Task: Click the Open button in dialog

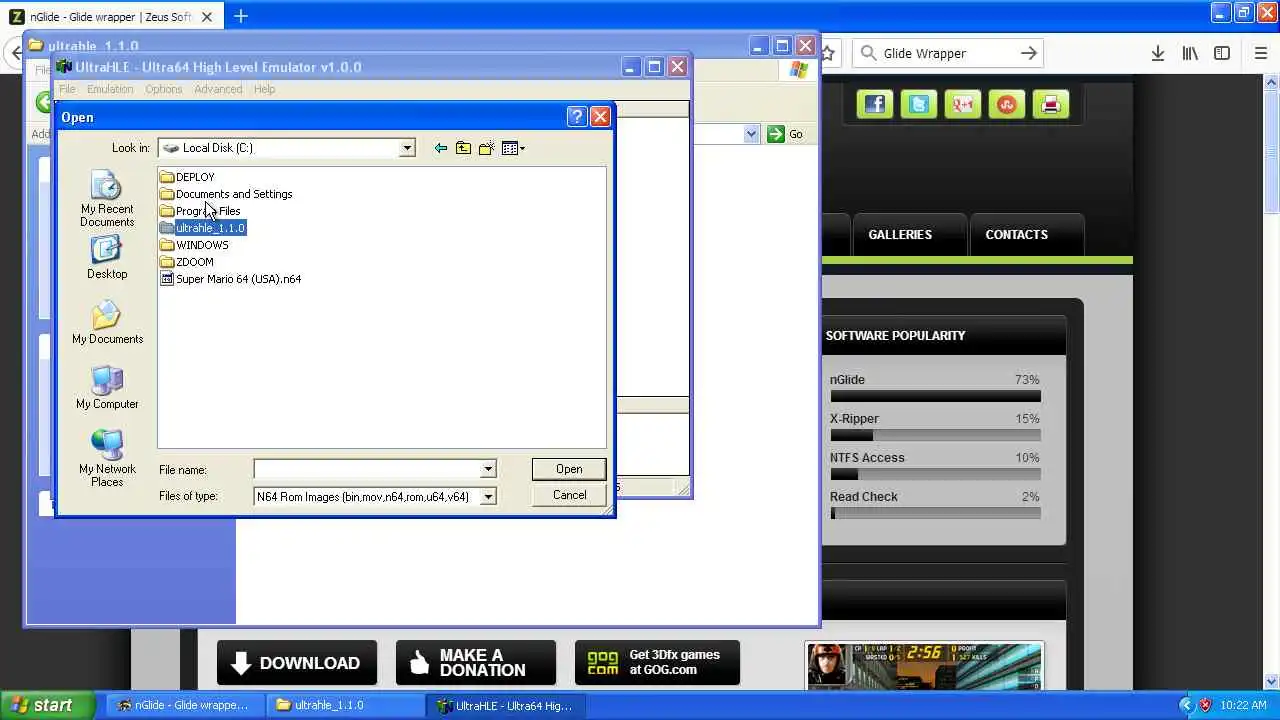Action: tap(569, 469)
